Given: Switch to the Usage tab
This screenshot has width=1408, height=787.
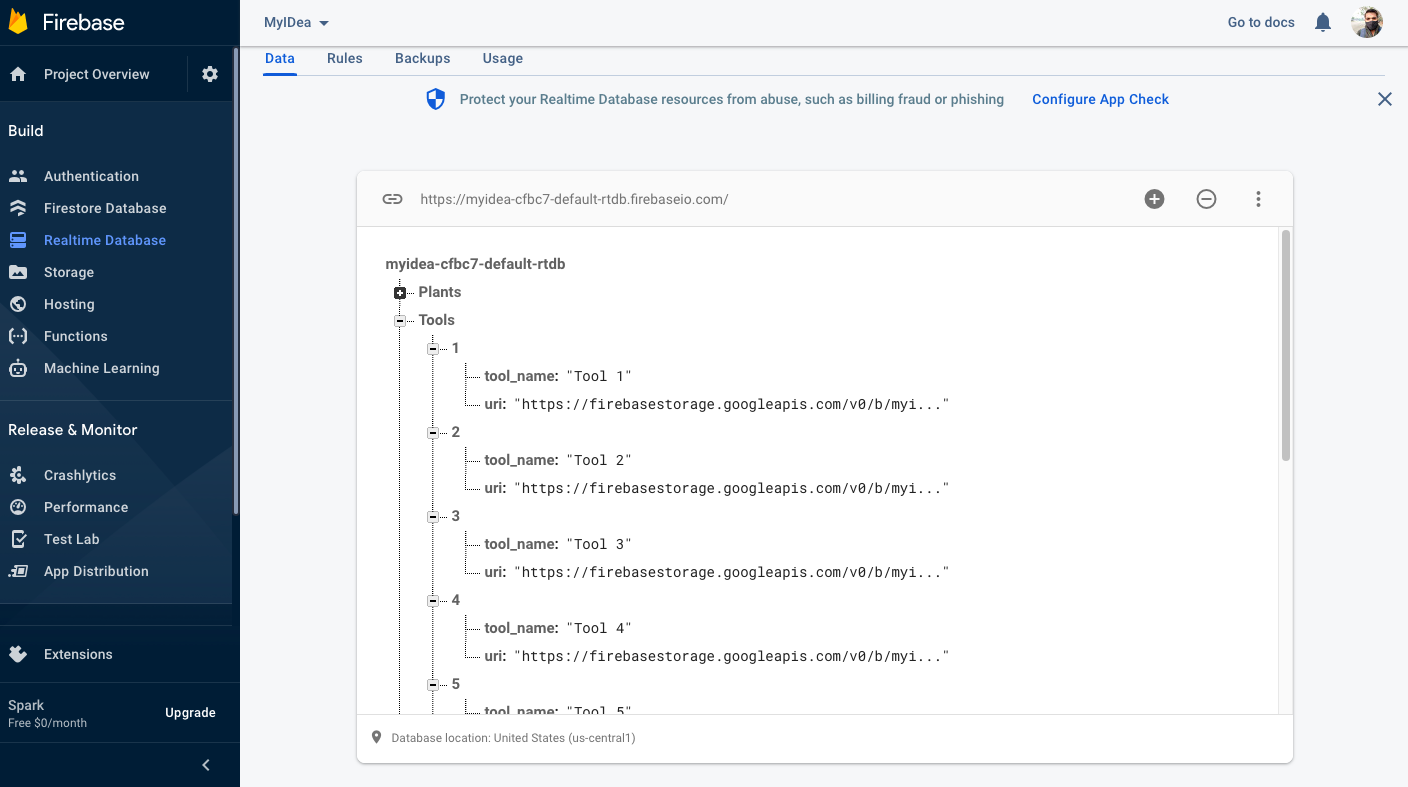Looking at the screenshot, I should pyautogui.click(x=503, y=58).
